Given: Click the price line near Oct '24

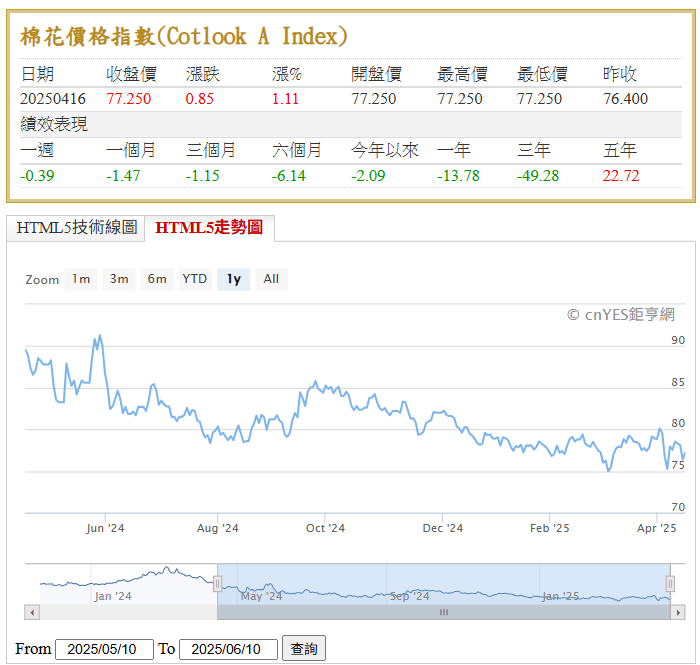Looking at the screenshot, I should 318,384.
